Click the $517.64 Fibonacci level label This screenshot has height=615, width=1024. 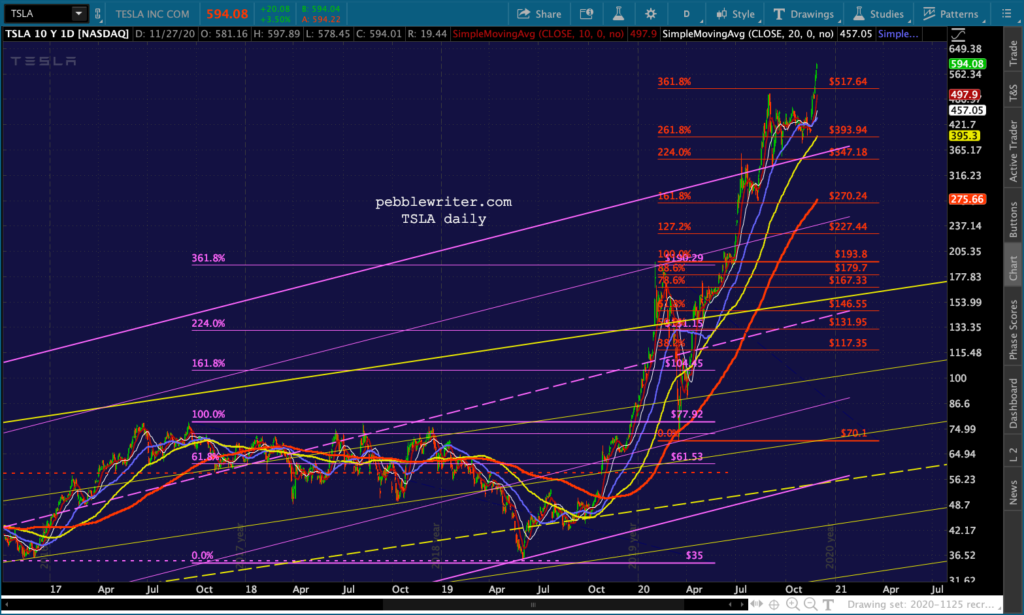(848, 82)
